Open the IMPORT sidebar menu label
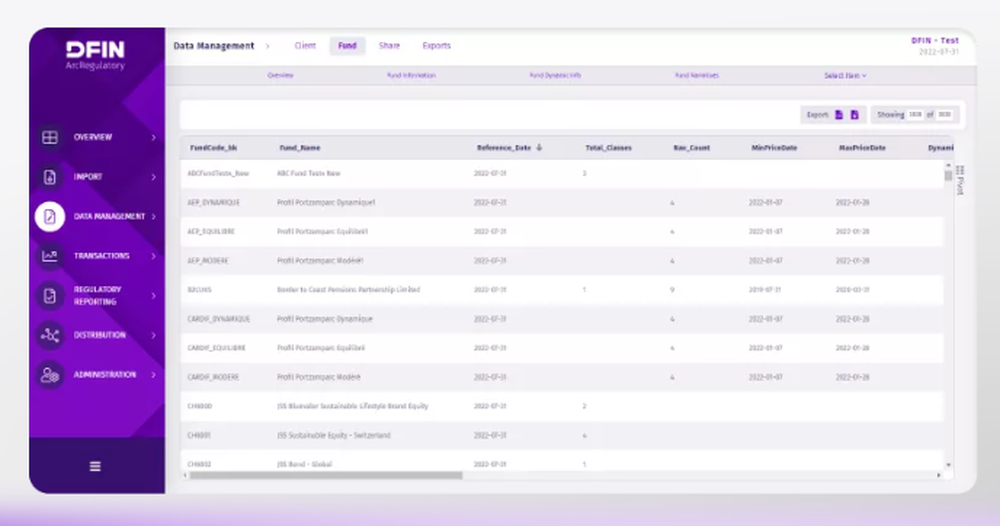This screenshot has width=1000, height=526. point(88,177)
